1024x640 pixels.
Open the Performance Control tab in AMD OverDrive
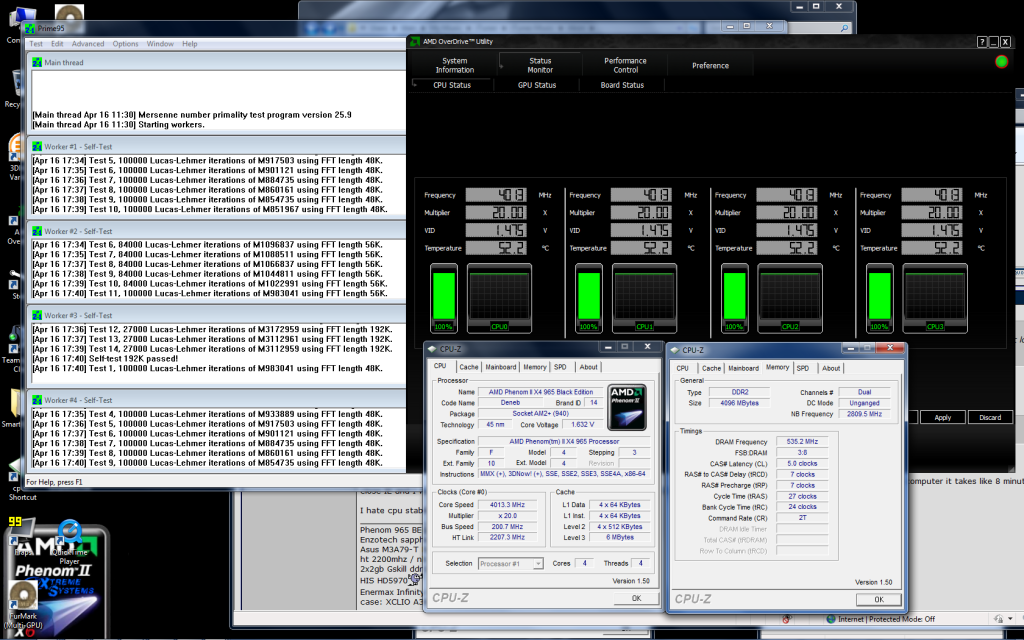626,65
